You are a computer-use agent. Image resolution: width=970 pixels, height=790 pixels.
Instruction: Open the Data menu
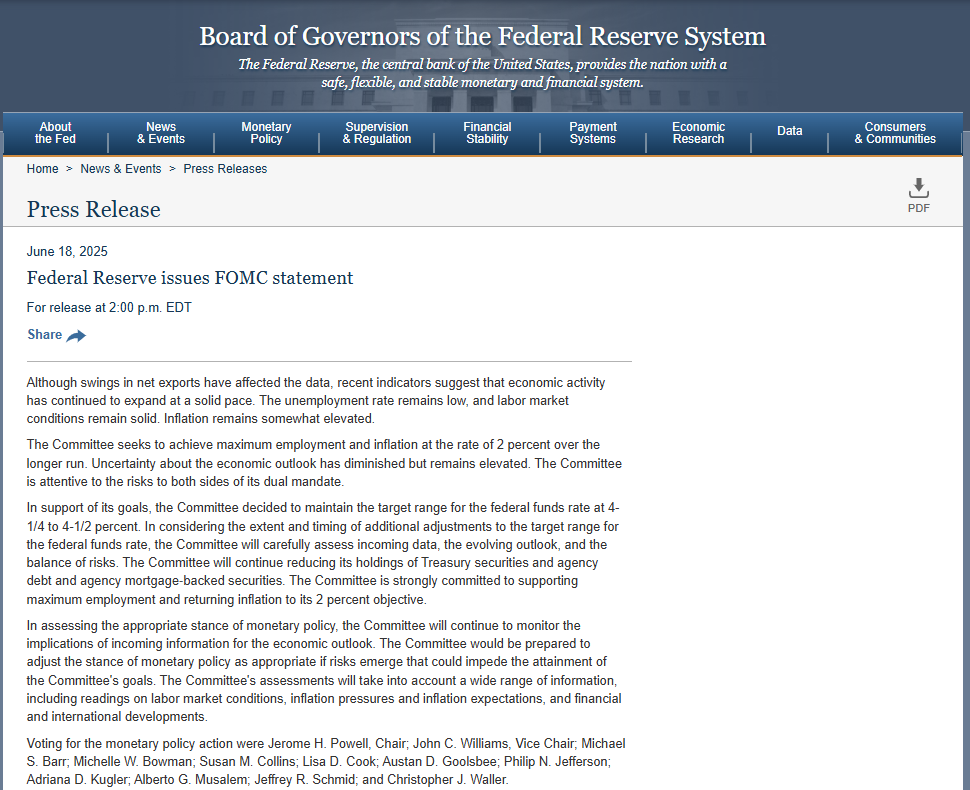point(789,131)
